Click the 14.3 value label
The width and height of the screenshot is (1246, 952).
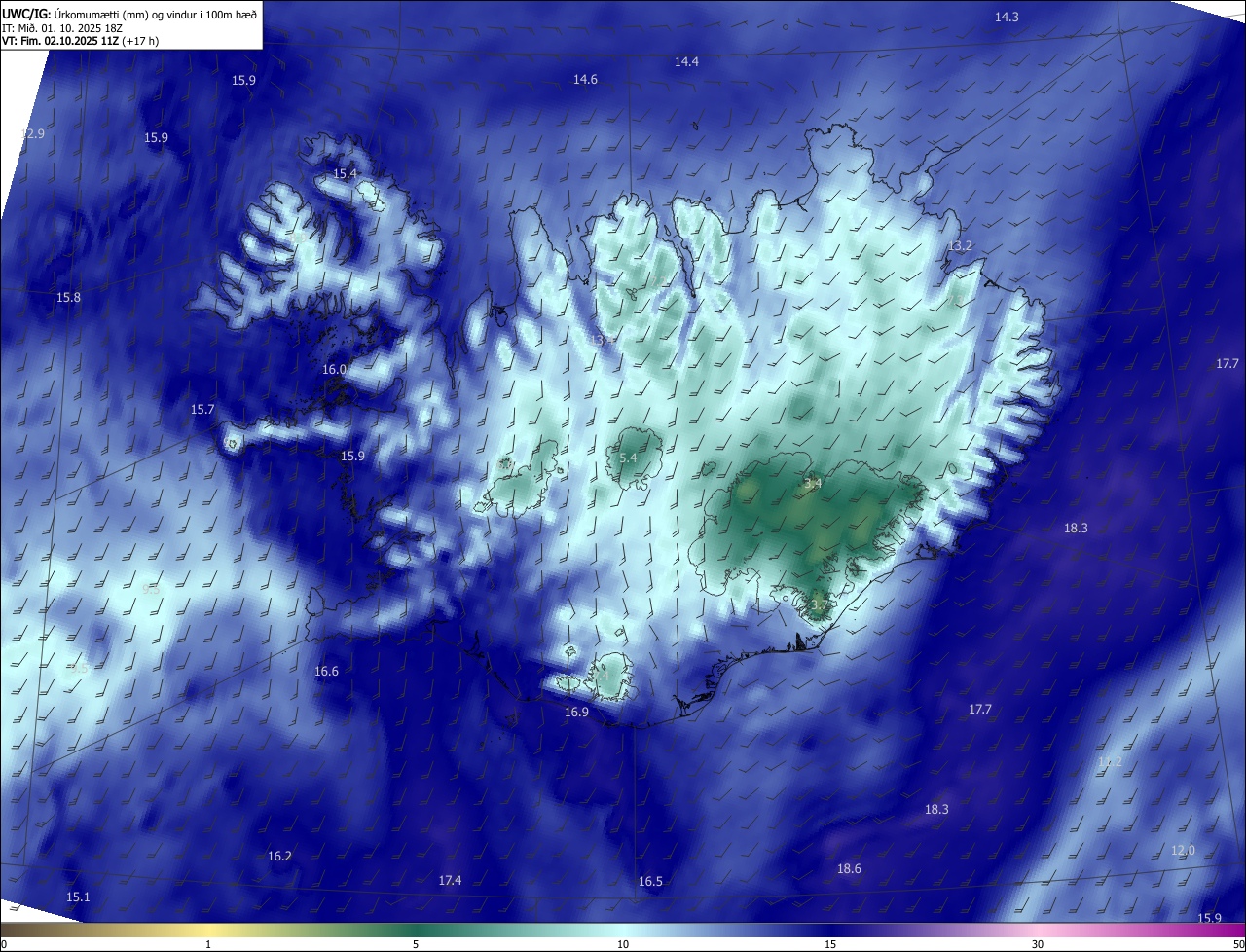point(1007,17)
